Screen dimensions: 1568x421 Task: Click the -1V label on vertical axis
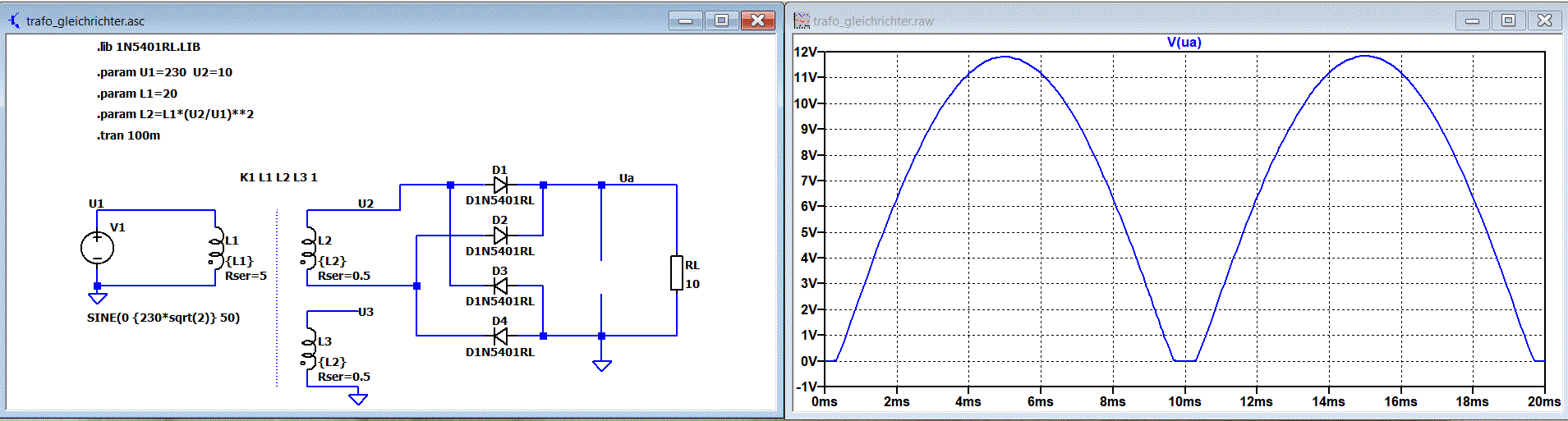[807, 387]
